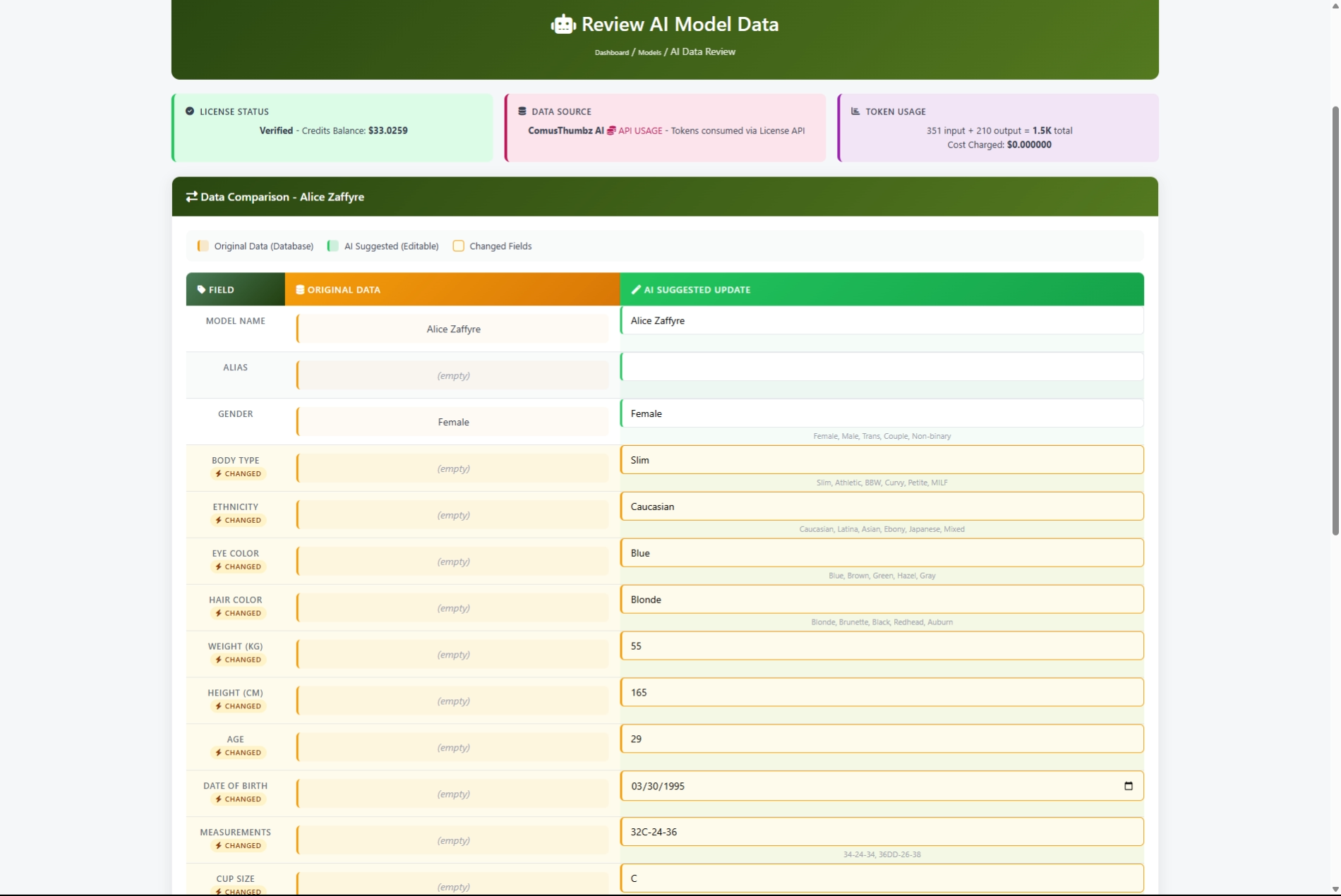This screenshot has height=896, width=1341.
Task: Select the Measurements field with 32C-24-36
Action: [882, 832]
